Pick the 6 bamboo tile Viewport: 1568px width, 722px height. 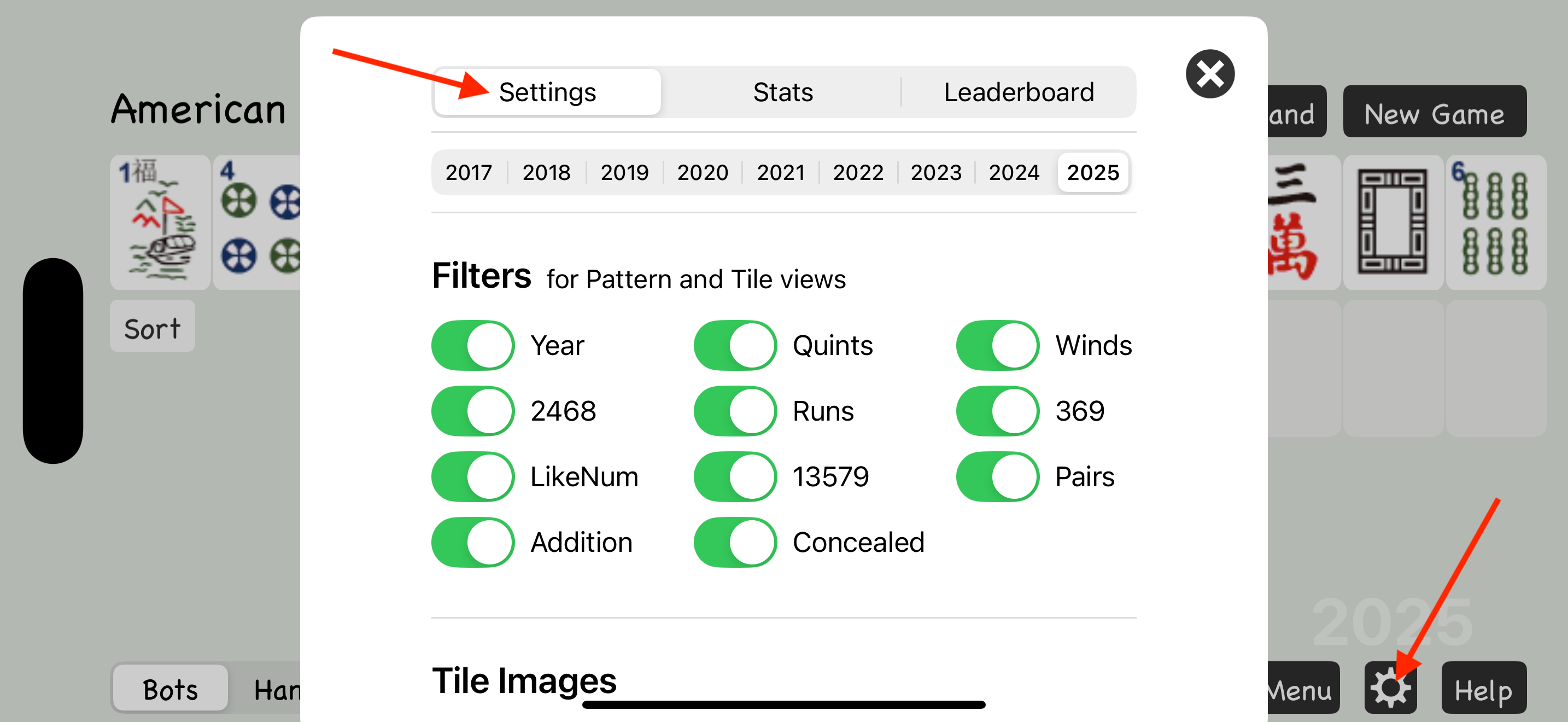coord(1496,222)
